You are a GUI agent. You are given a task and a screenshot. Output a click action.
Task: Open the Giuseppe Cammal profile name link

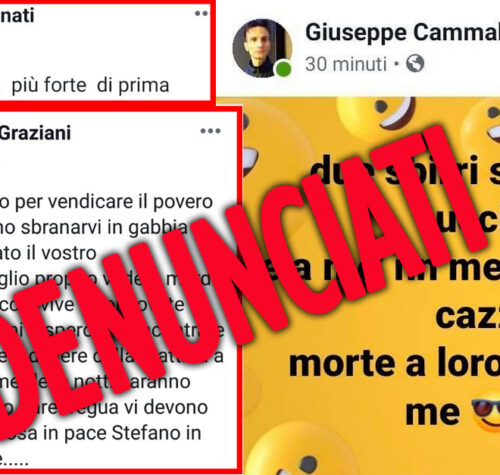(x=402, y=33)
